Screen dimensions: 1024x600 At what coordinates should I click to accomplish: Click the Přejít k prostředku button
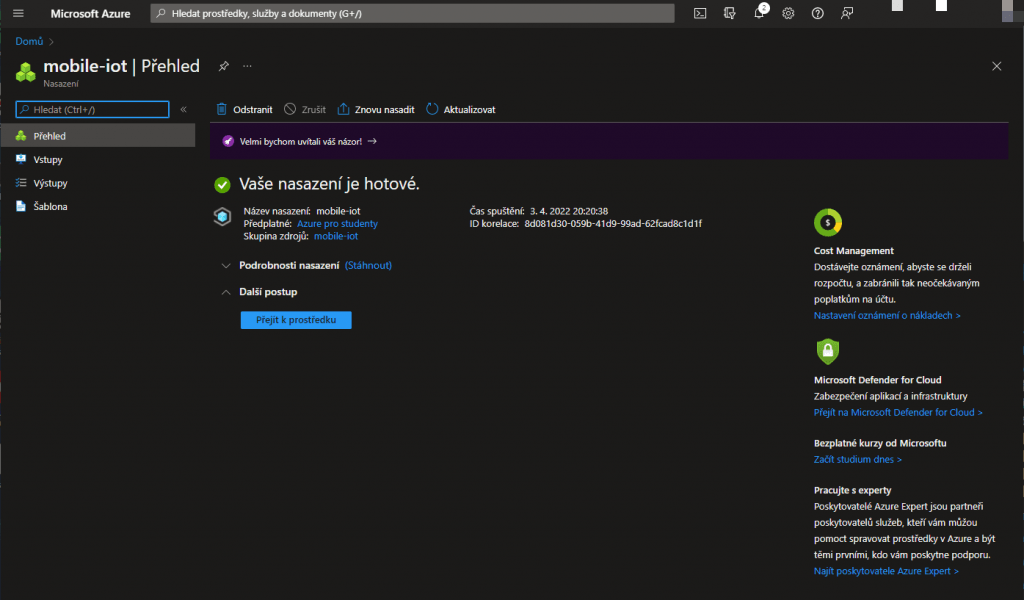point(296,320)
